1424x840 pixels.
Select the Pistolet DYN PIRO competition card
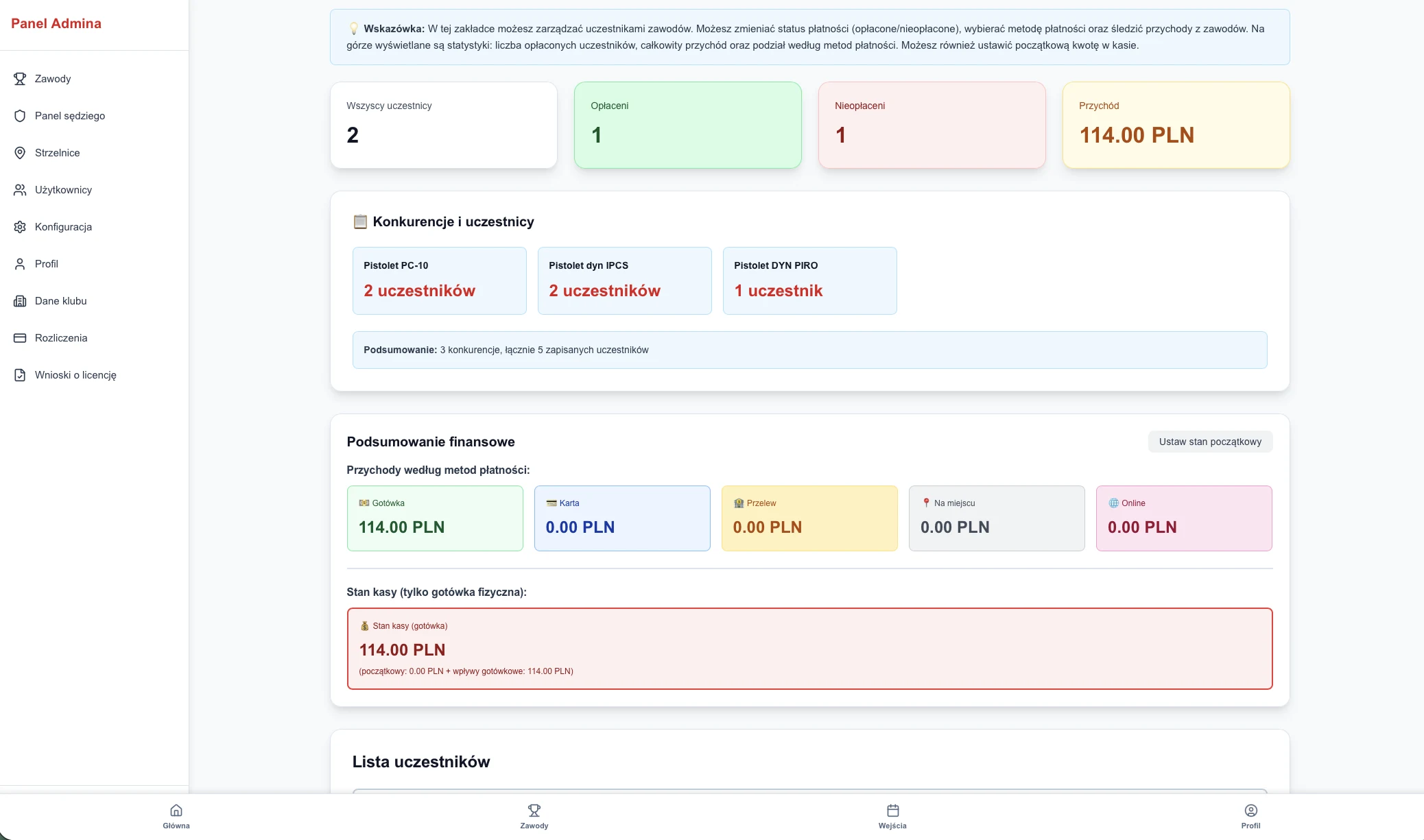point(809,280)
